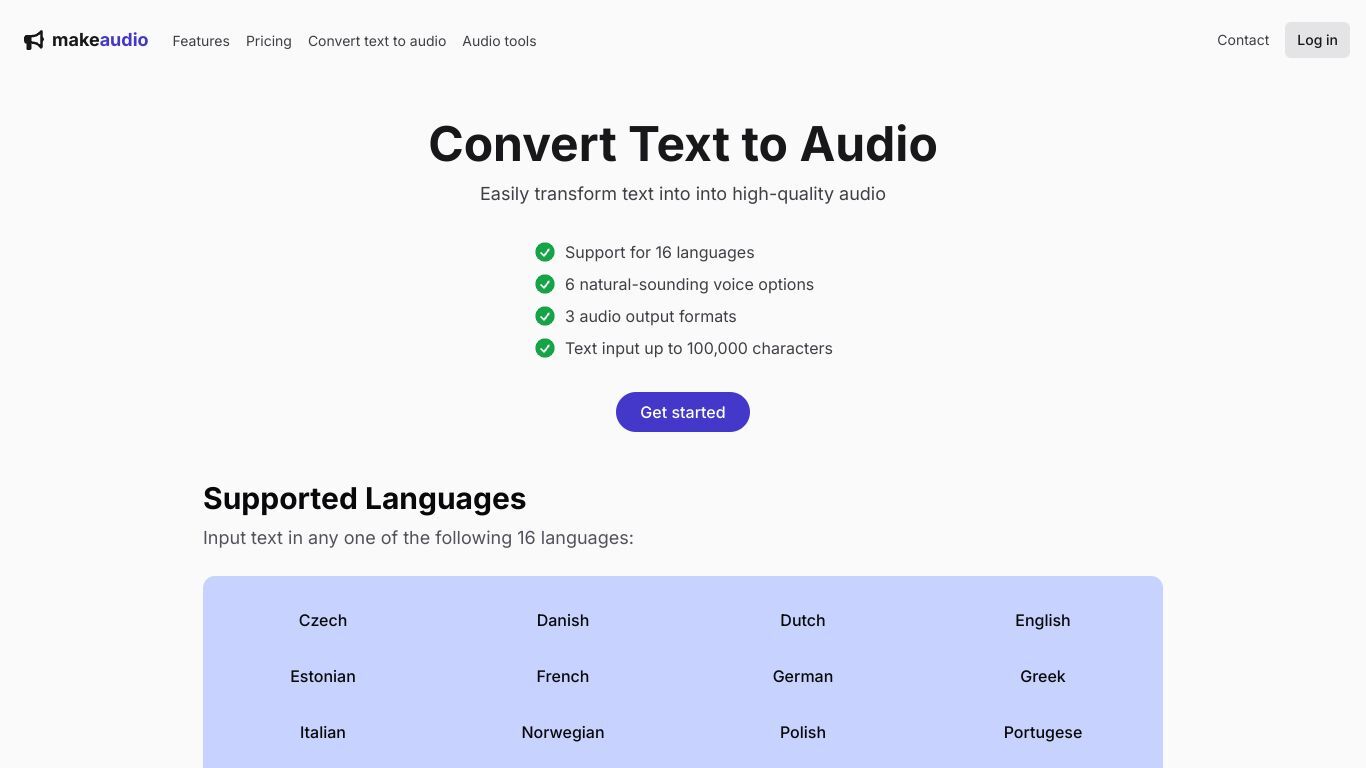Click '6 natural-sounding voice options' text
Screen dimensions: 1366x768
tap(689, 284)
